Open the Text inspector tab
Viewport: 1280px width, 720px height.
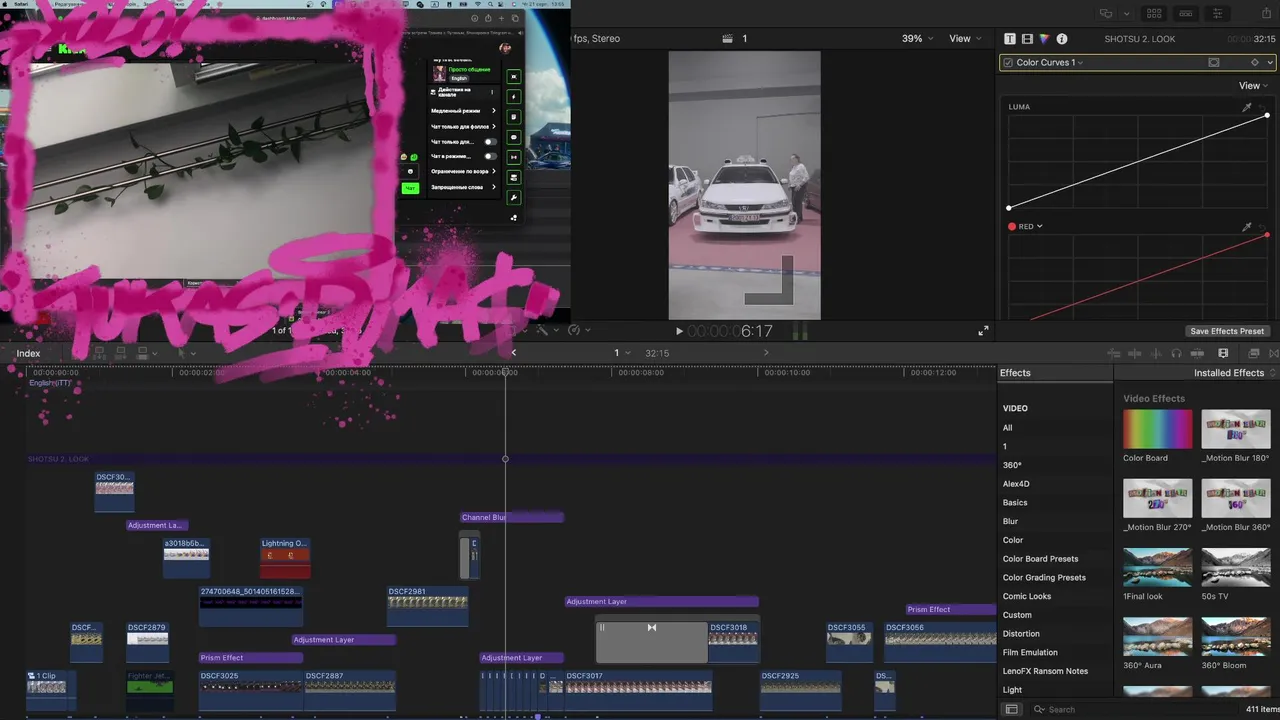coord(1010,39)
